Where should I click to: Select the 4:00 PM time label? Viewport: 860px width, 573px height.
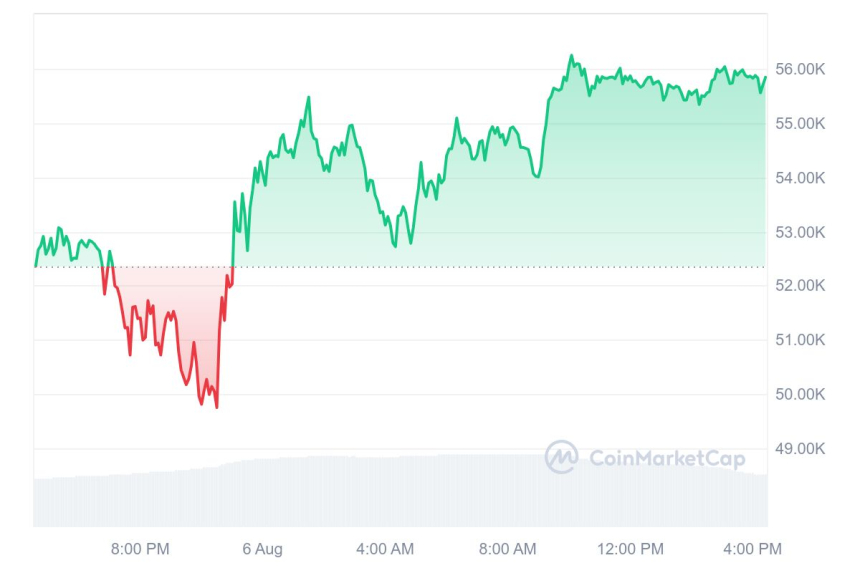[x=752, y=548]
